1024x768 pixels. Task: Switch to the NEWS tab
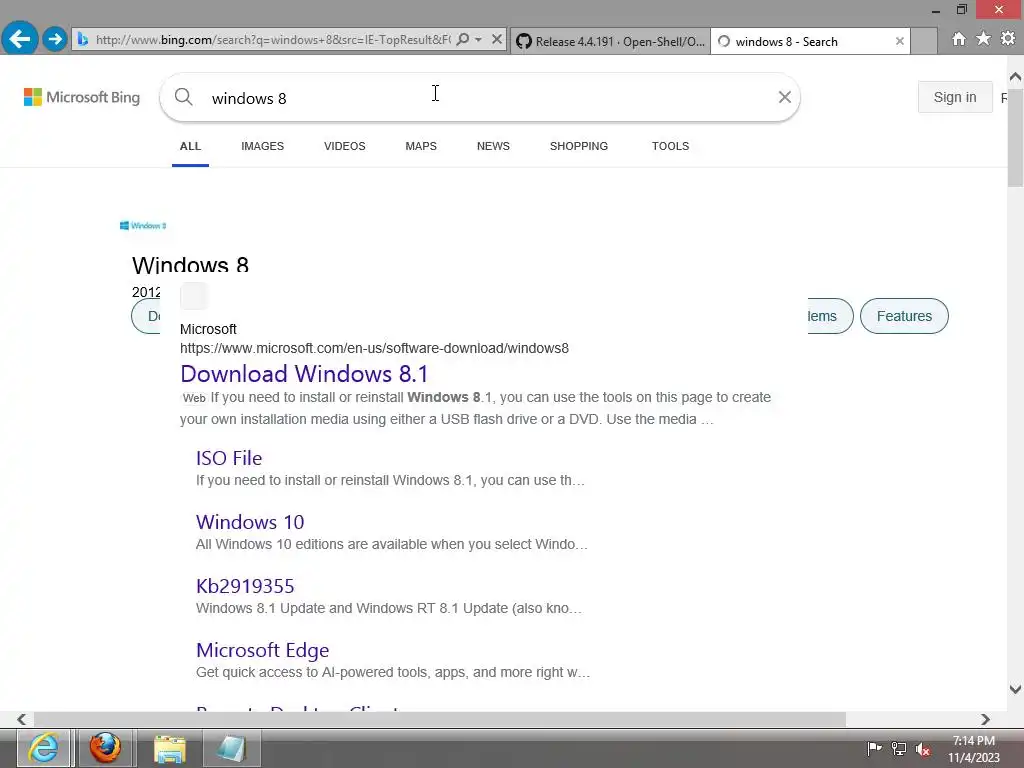click(493, 146)
